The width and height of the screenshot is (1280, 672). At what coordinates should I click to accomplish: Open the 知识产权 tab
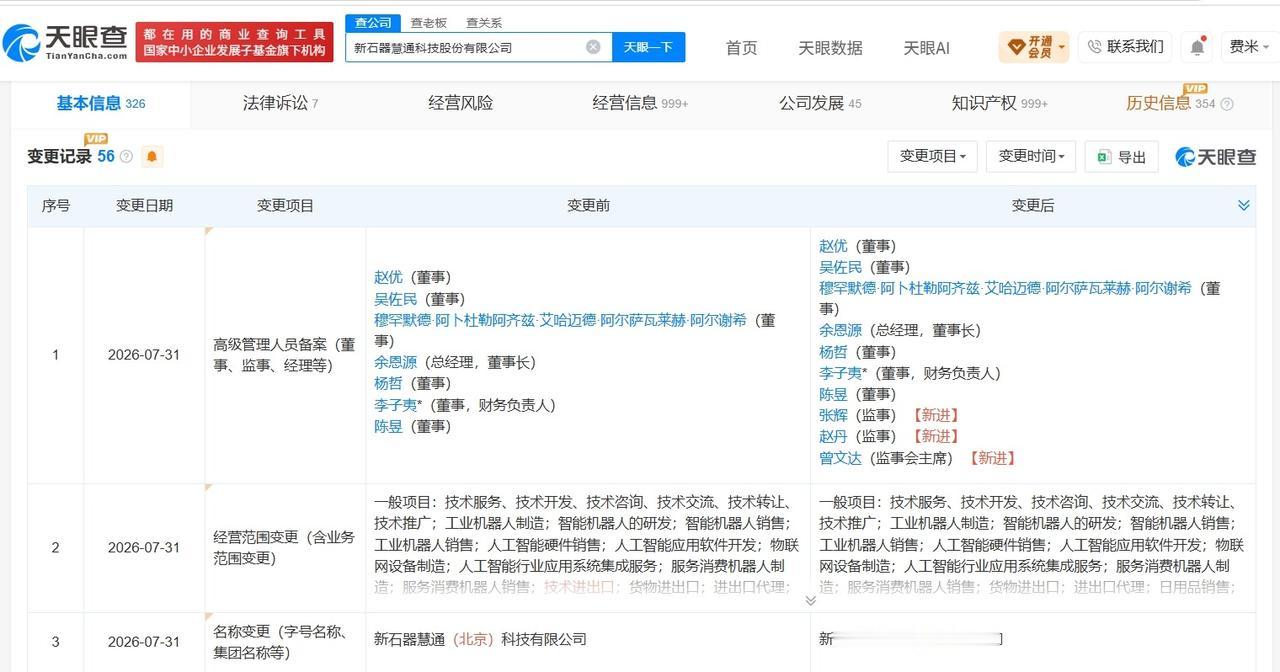(x=1000, y=103)
